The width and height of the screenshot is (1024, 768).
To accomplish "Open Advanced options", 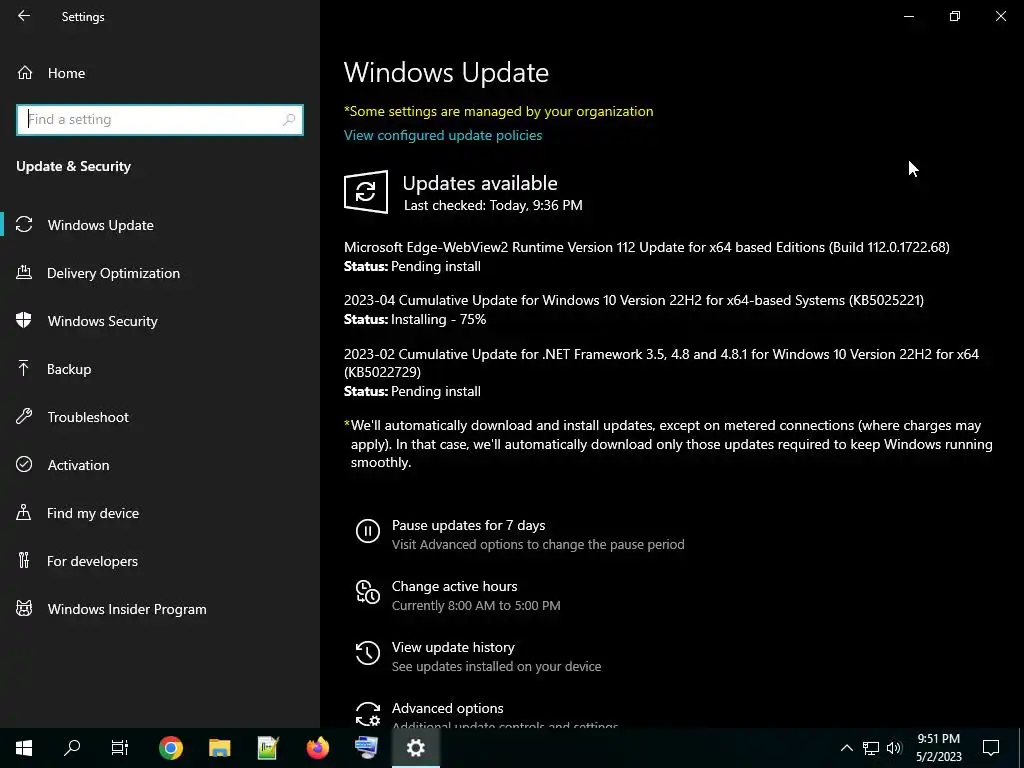I will click(447, 708).
